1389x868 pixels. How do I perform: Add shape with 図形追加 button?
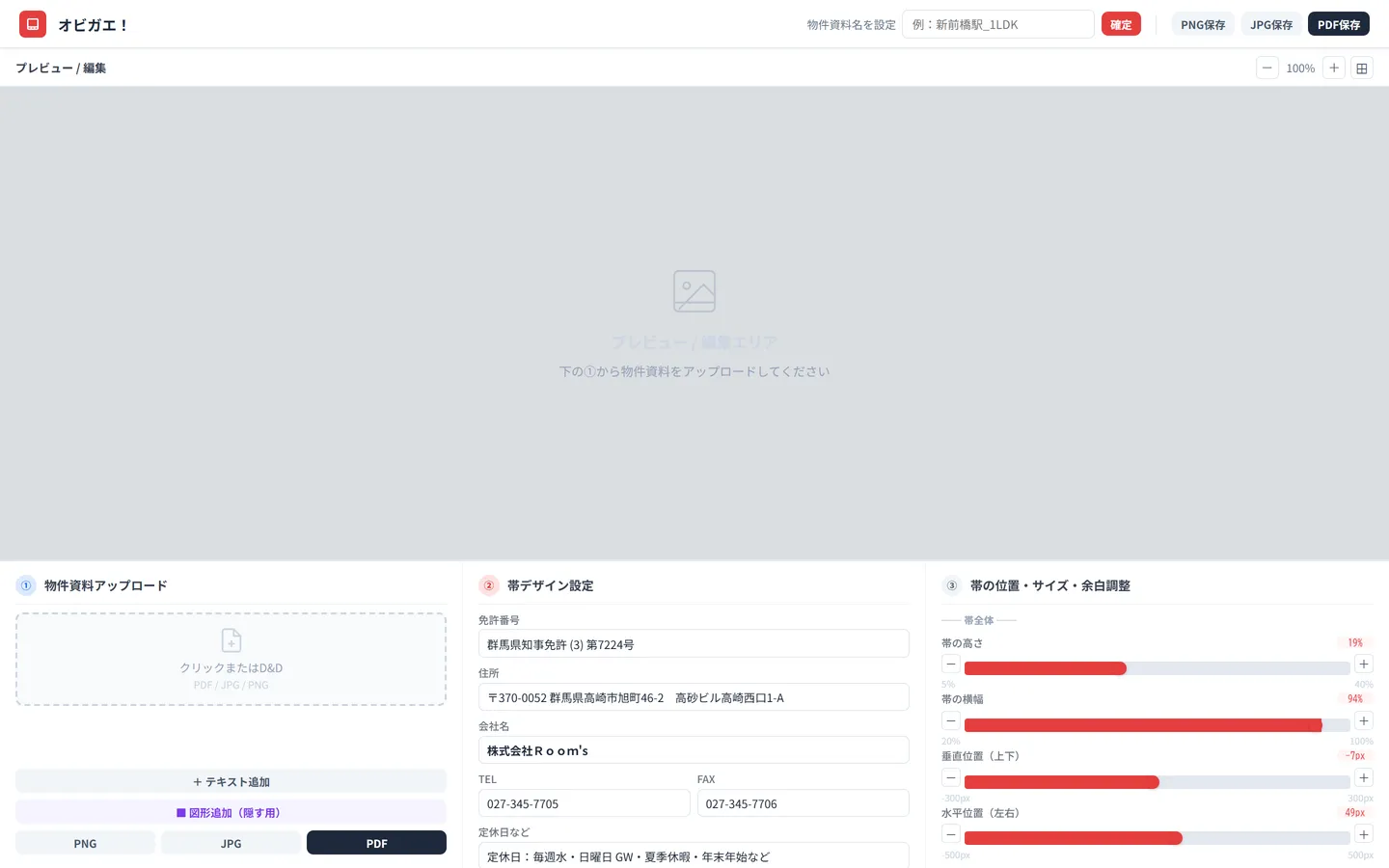click(x=231, y=812)
